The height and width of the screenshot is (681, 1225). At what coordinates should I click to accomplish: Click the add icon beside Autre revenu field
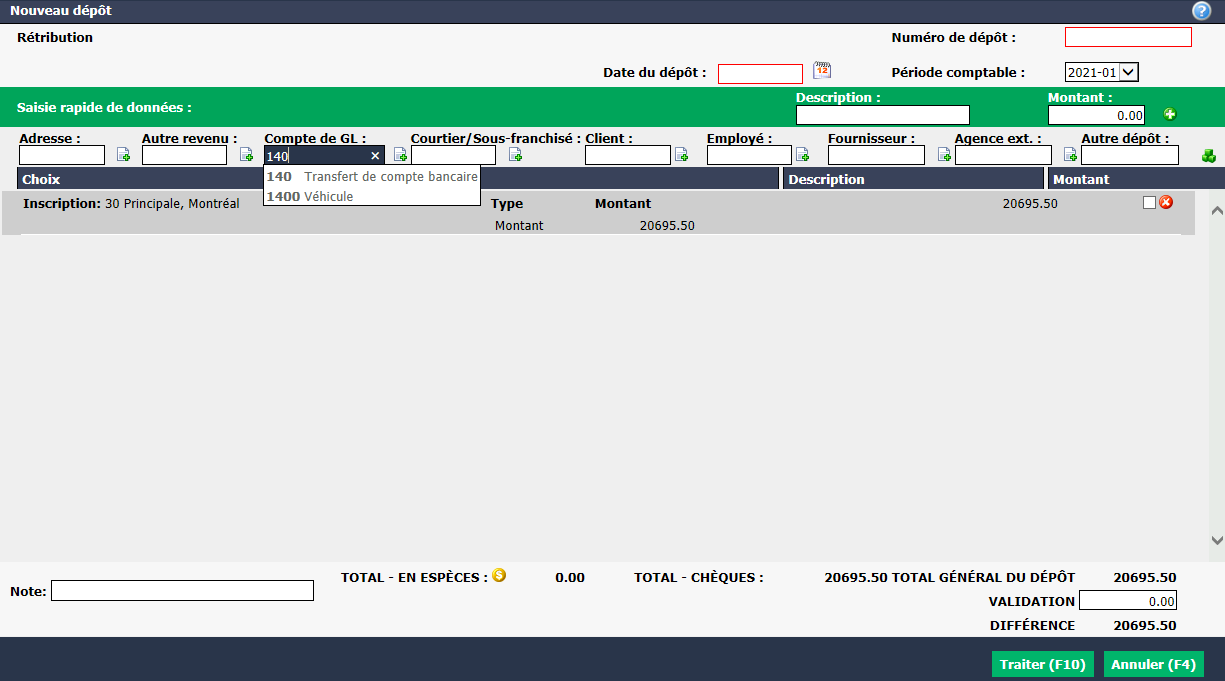(x=246, y=155)
